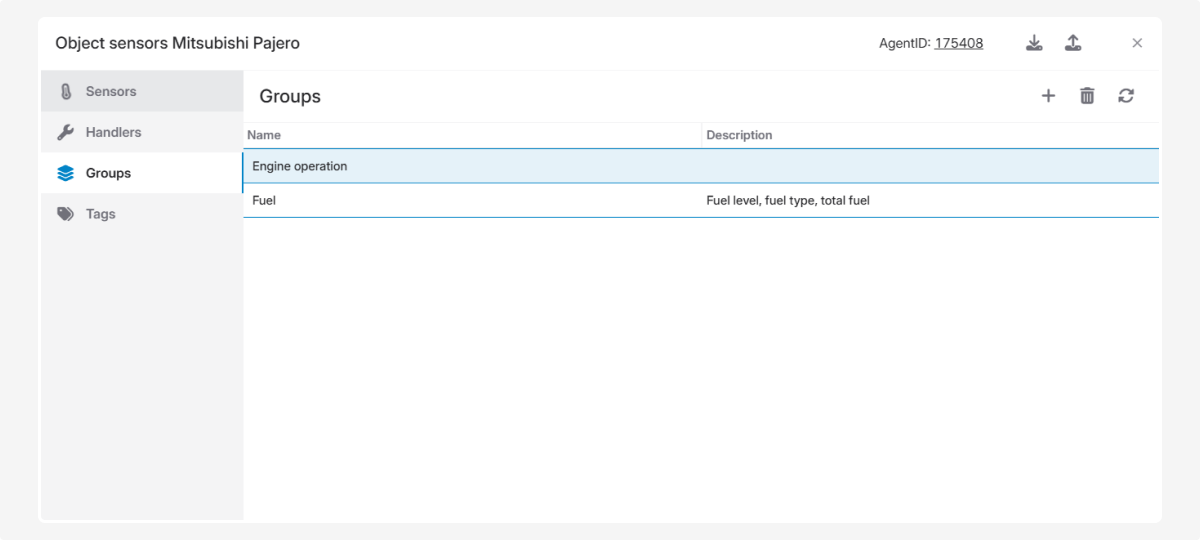This screenshot has width=1200, height=540.
Task: Select the Groups tab label
Action: 108,173
